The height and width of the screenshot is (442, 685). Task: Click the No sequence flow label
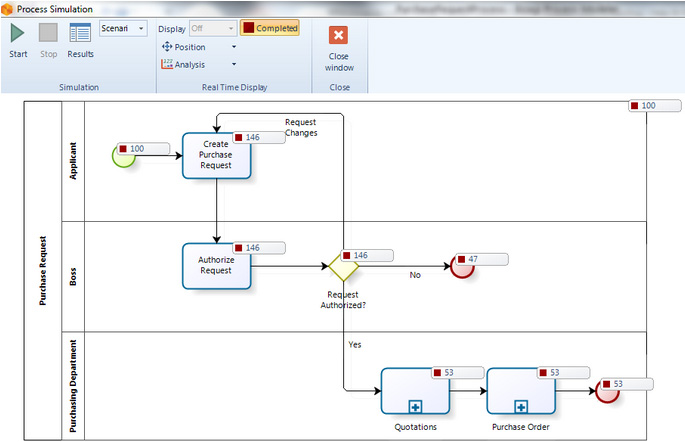click(415, 275)
